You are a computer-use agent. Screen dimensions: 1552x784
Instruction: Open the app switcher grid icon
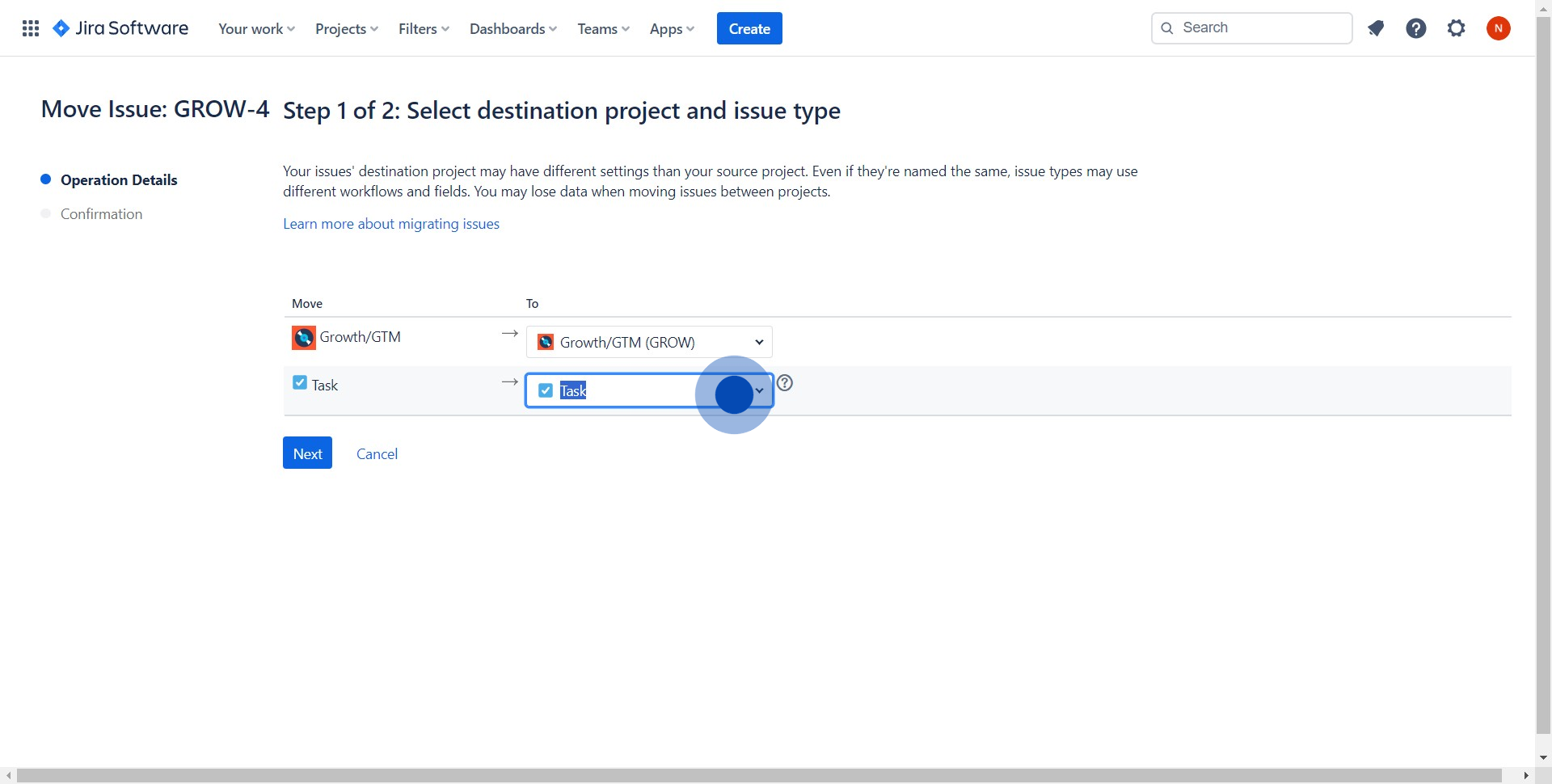point(31,28)
